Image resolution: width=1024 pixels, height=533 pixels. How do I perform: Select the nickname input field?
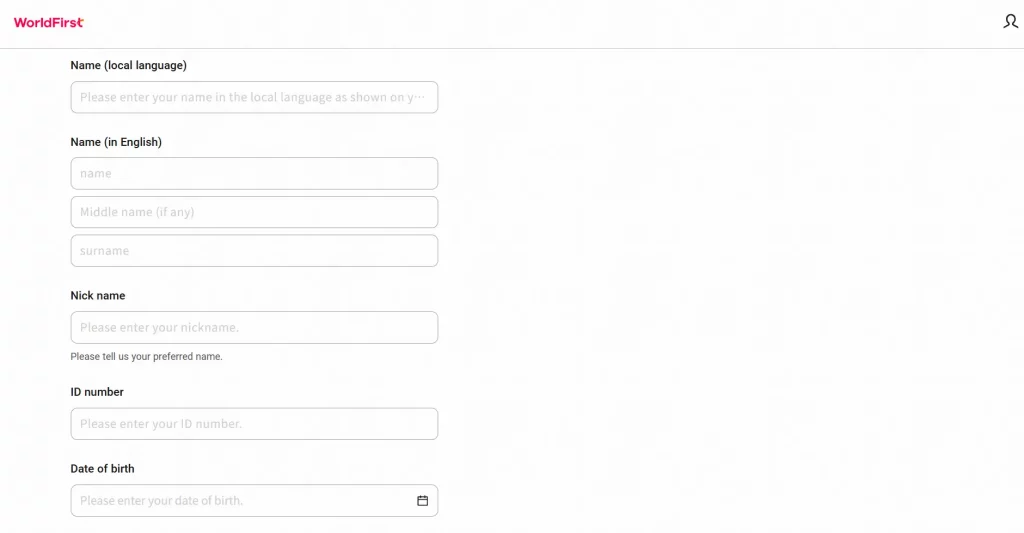(x=254, y=327)
